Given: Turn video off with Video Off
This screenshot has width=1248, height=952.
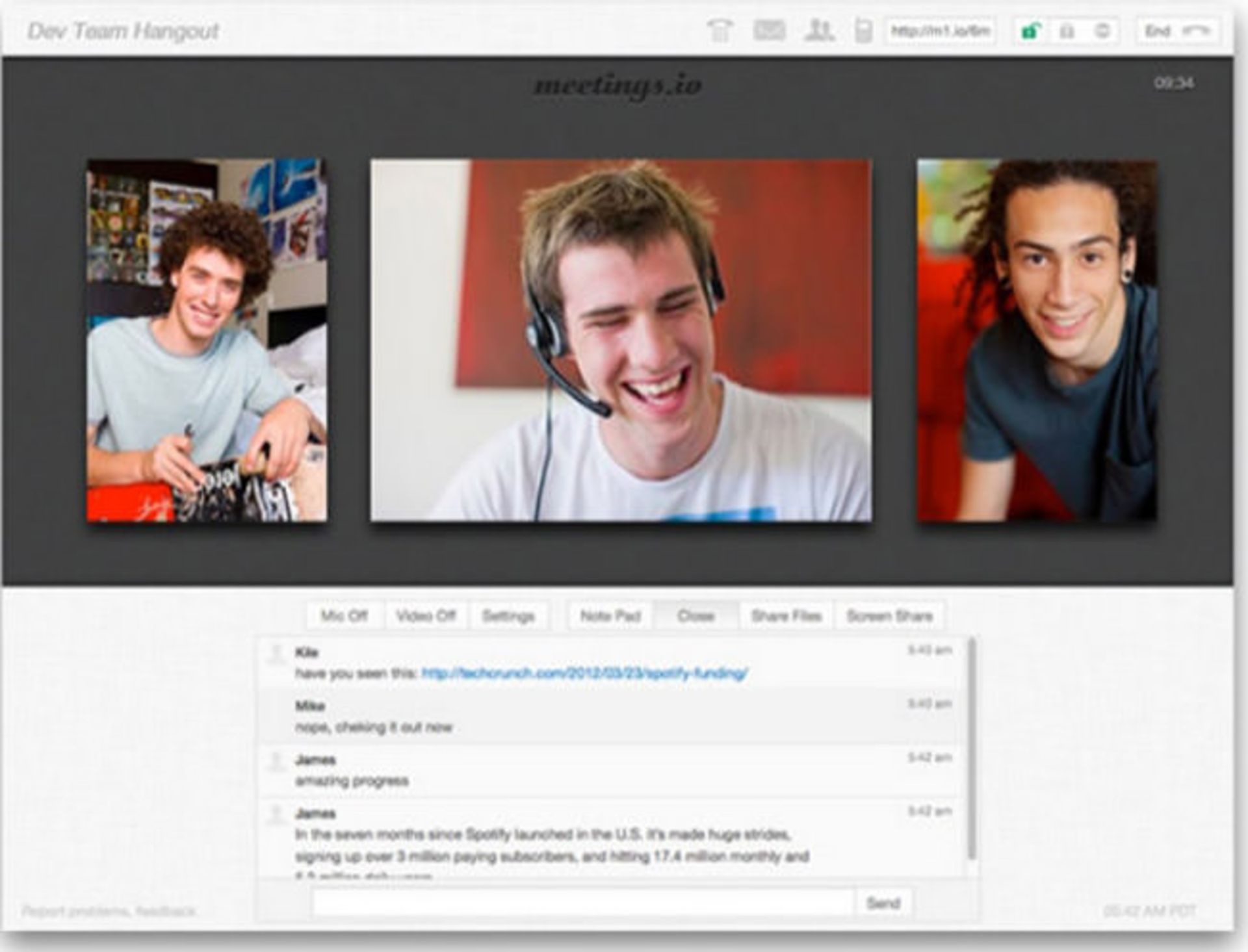Looking at the screenshot, I should [426, 615].
